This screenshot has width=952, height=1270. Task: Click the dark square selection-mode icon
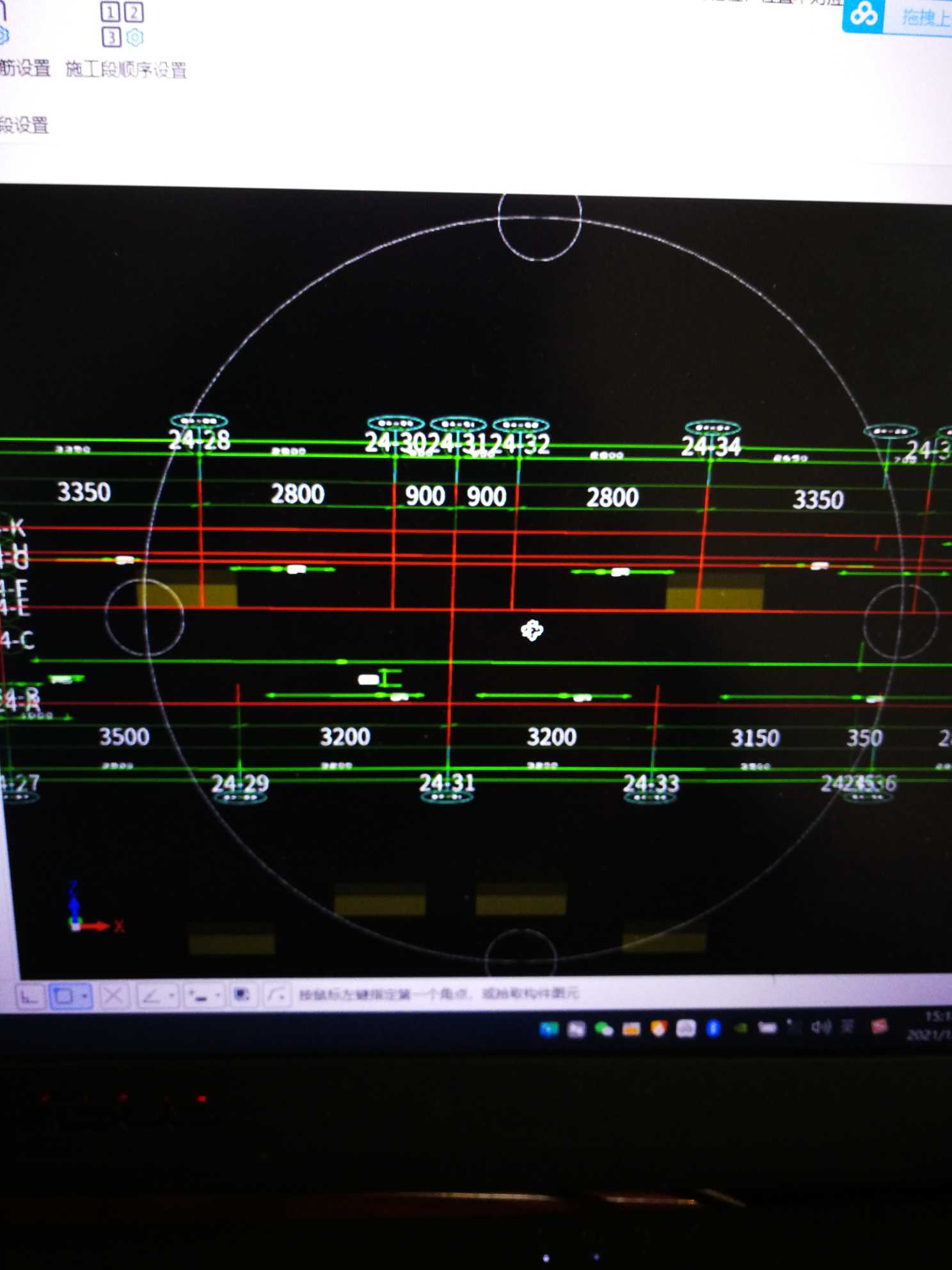pyautogui.click(x=242, y=995)
